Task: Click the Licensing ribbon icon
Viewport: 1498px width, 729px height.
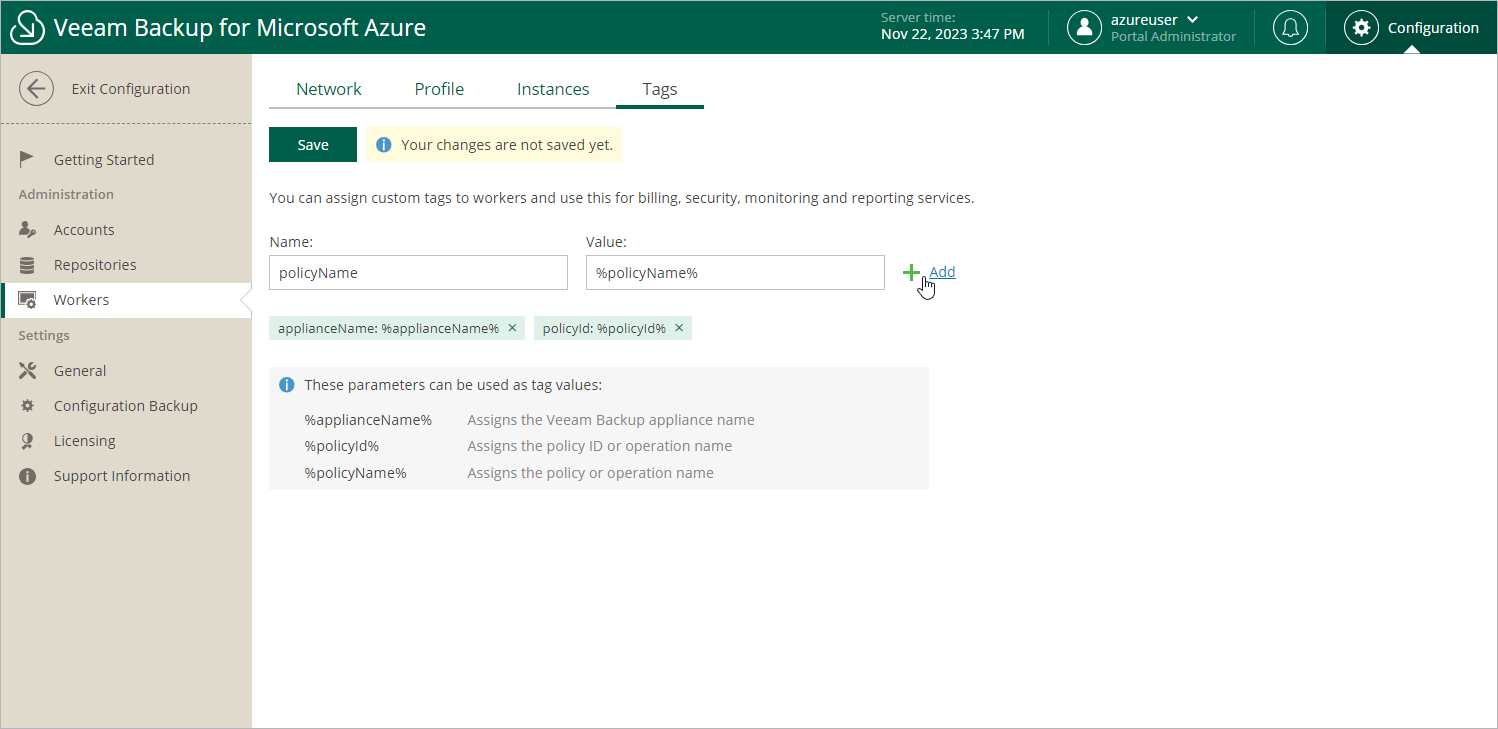Action: click(x=28, y=441)
